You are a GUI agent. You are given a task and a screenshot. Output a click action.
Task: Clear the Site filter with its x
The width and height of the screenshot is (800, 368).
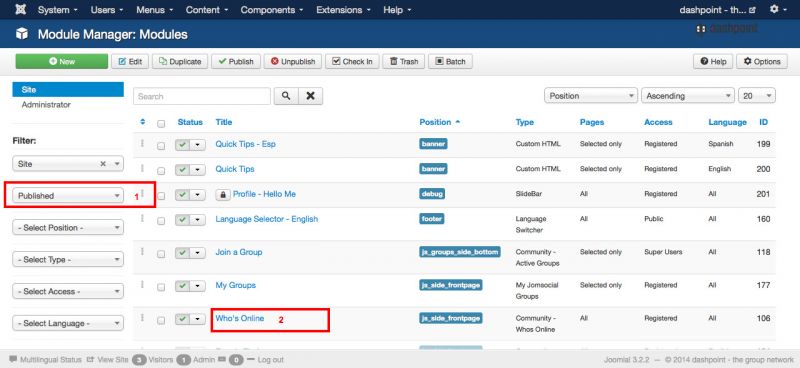(x=103, y=164)
